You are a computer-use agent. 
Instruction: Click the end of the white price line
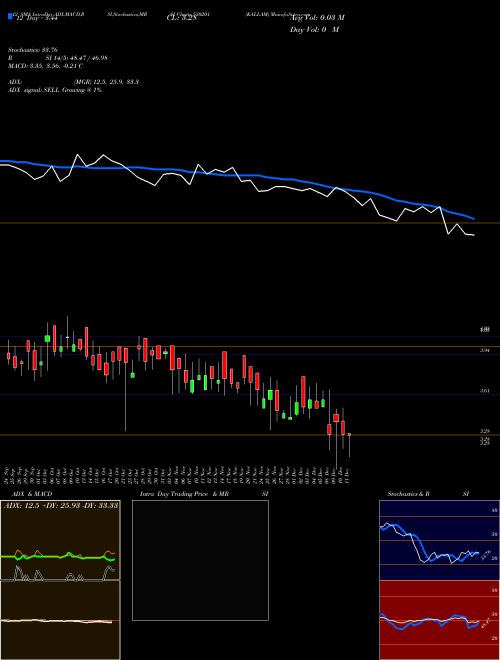coord(474,235)
